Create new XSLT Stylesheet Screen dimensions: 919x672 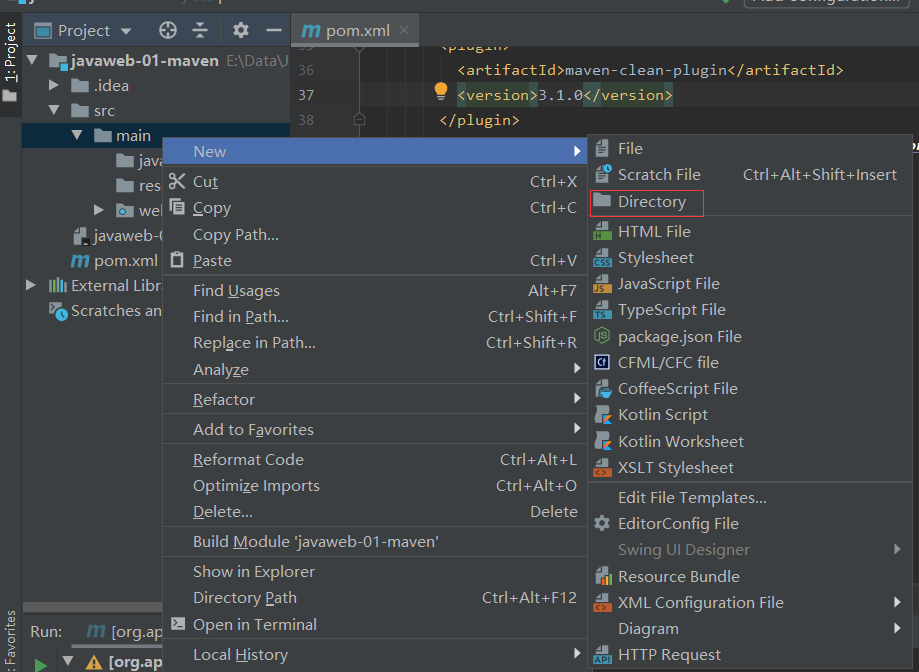pos(750,468)
